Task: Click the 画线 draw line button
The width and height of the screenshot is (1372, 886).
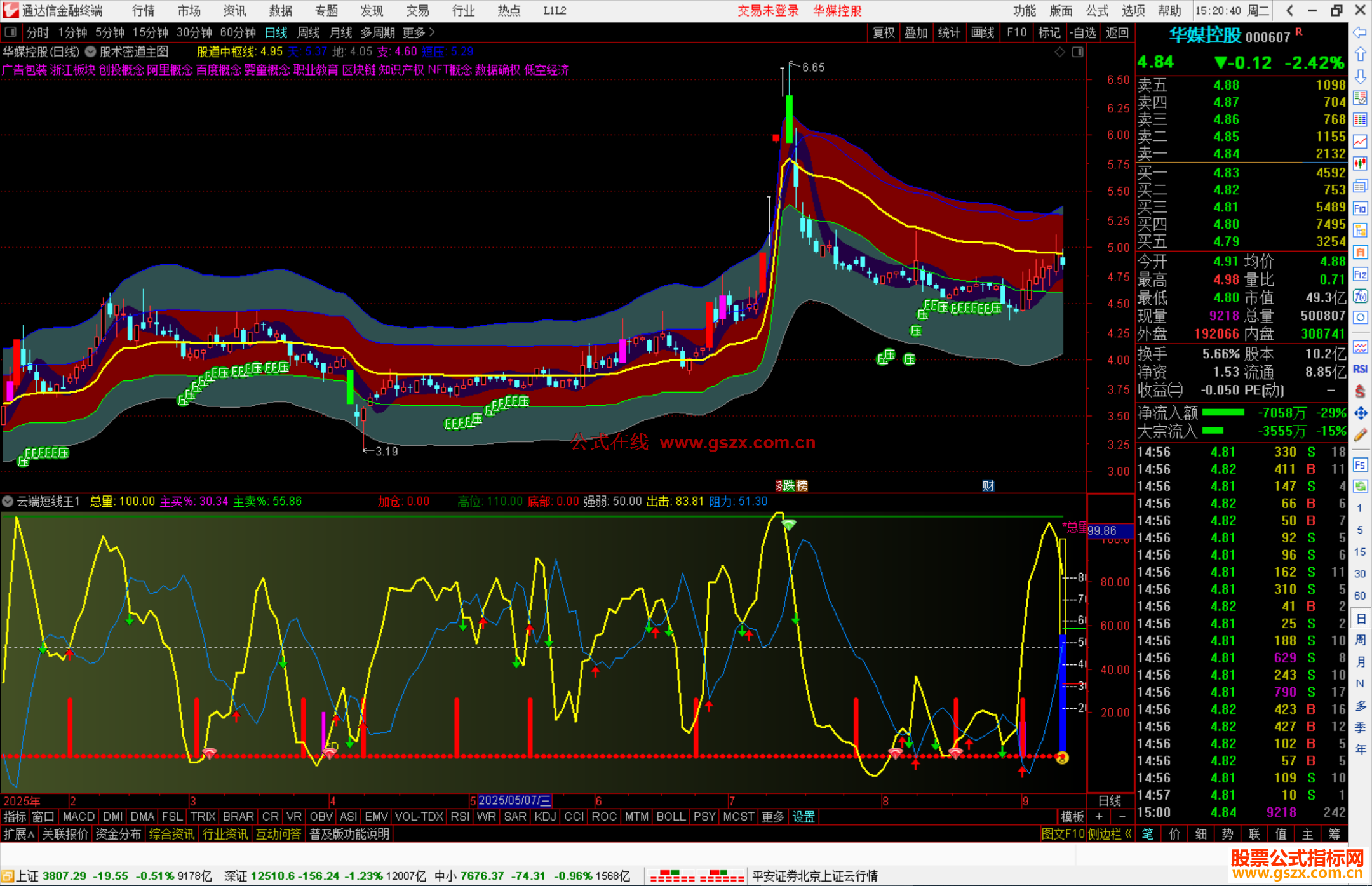Action: point(983,32)
